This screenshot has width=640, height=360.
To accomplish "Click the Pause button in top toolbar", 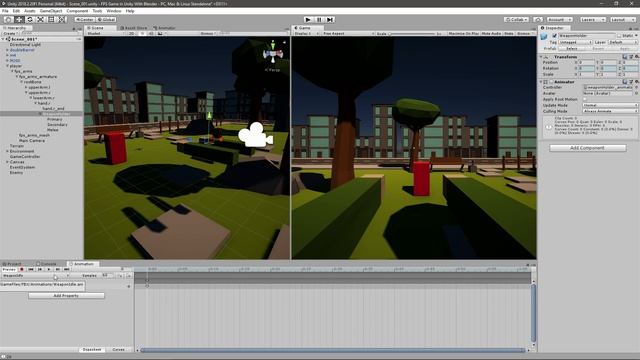I will click(x=319, y=19).
